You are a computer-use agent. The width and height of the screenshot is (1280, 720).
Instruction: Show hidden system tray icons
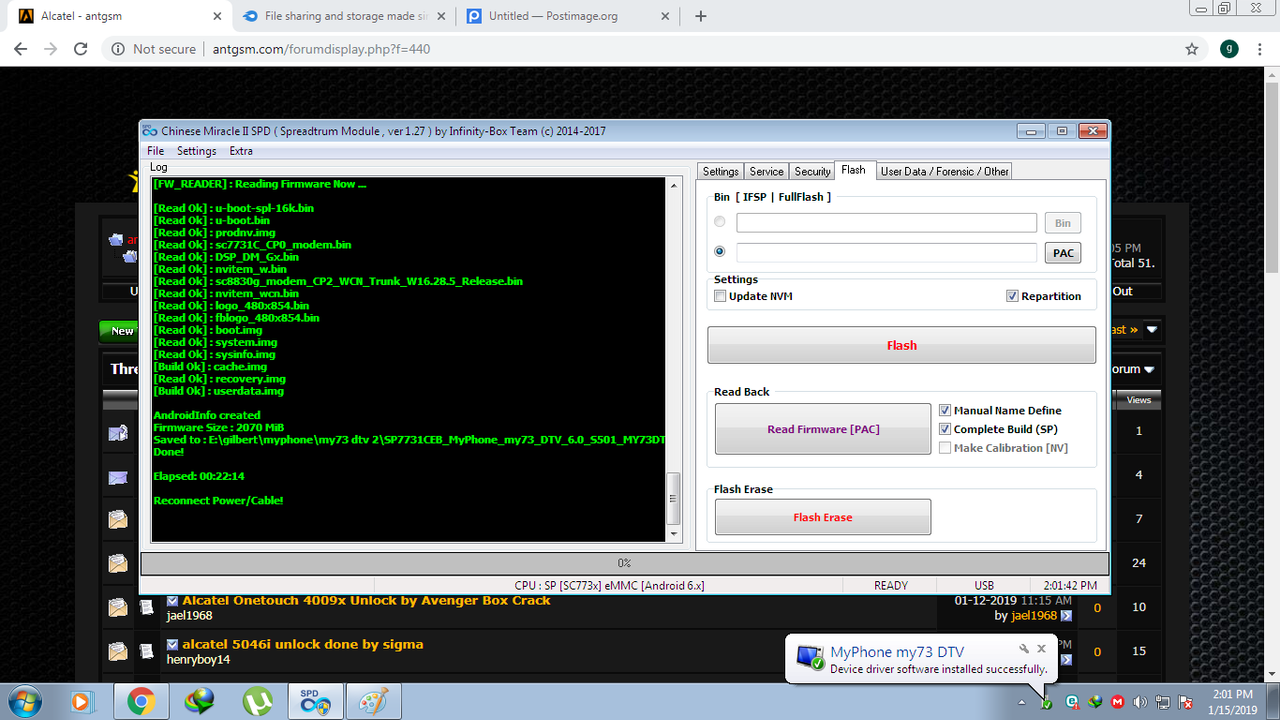pos(1021,702)
